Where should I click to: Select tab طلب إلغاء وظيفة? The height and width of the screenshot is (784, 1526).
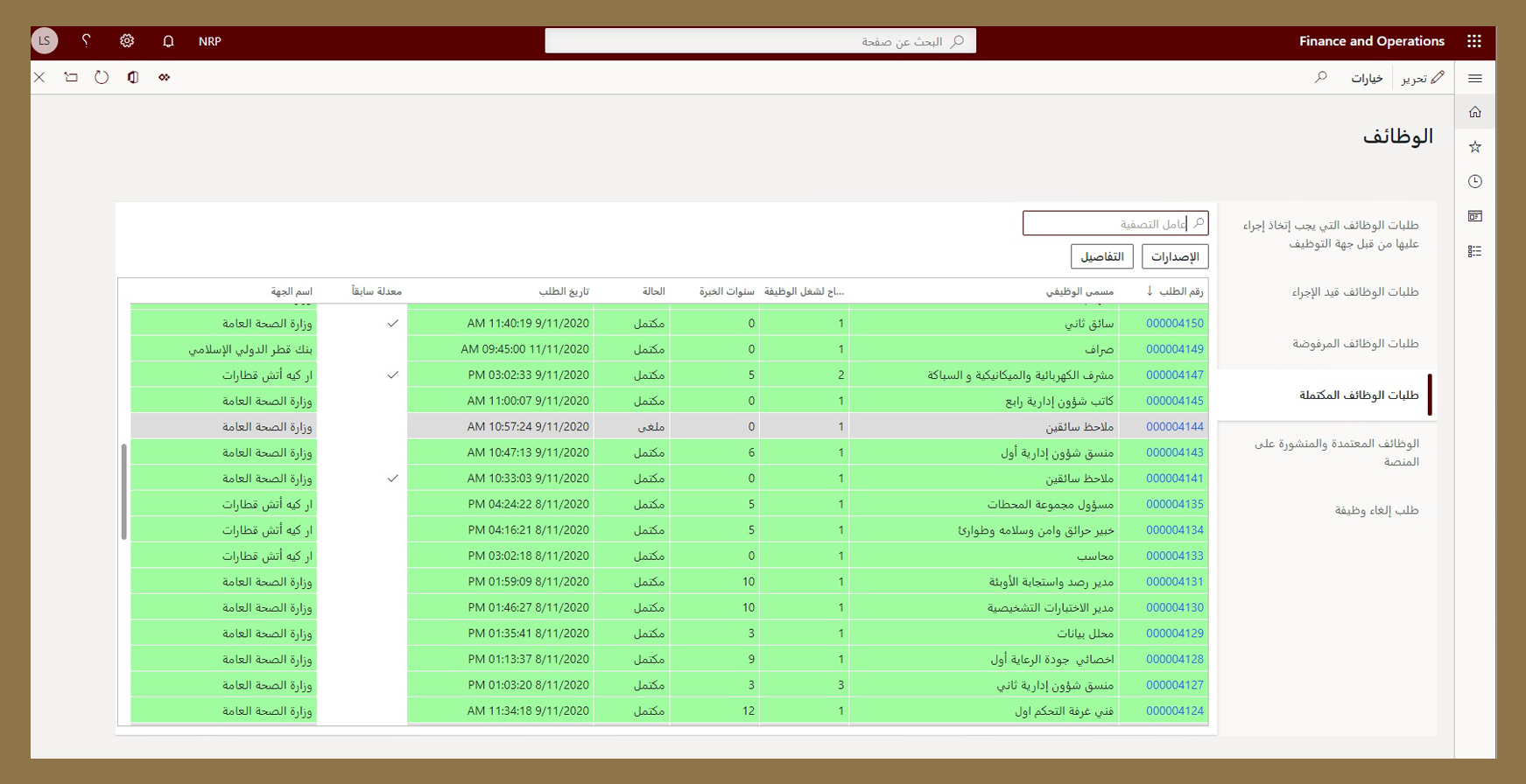1377,510
